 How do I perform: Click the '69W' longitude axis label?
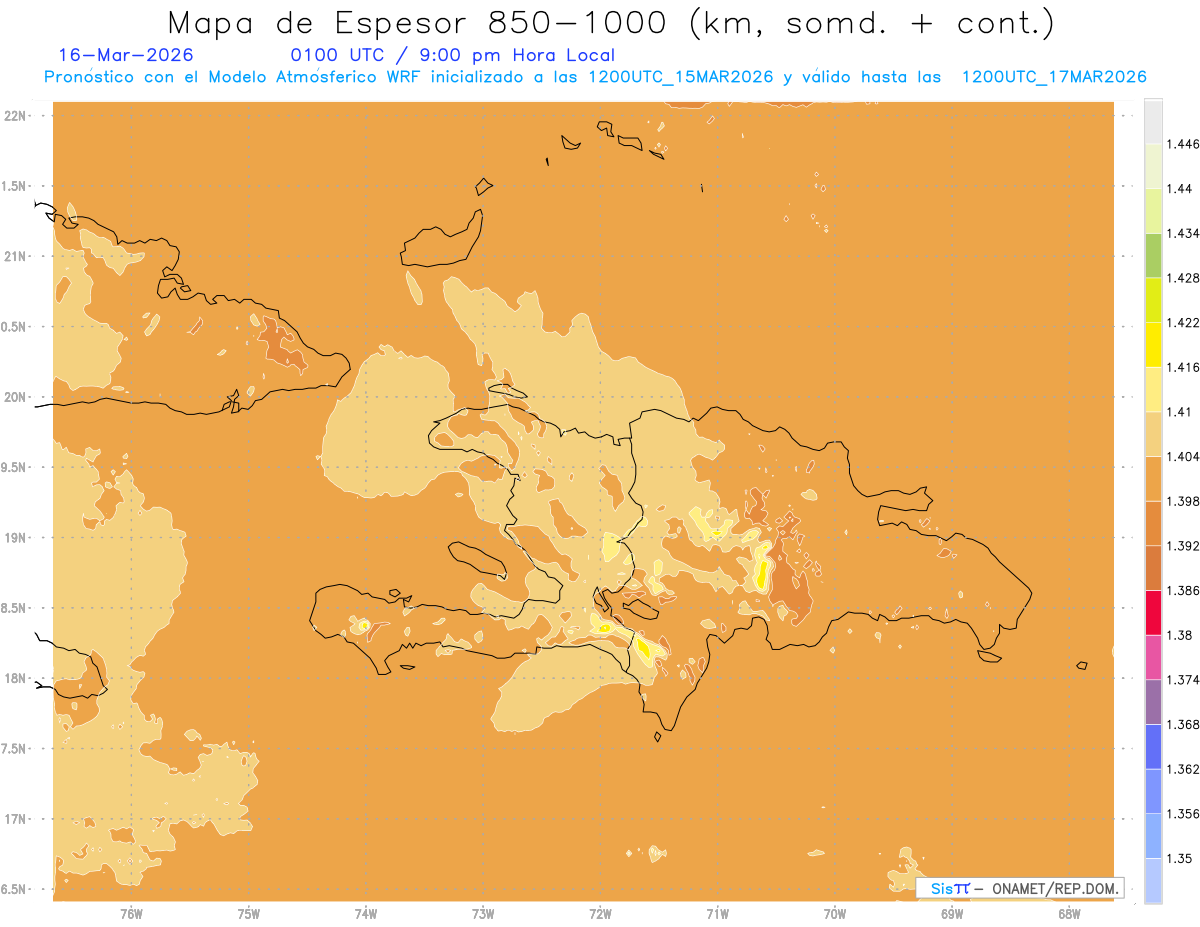952,914
